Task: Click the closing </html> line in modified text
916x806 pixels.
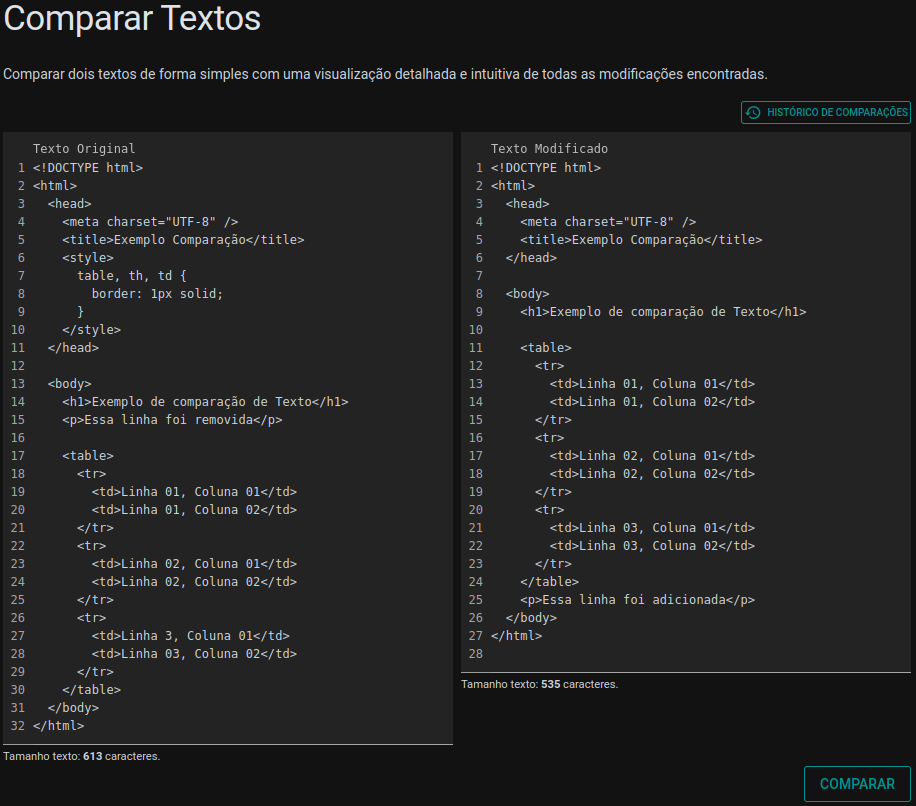Action: [515, 635]
